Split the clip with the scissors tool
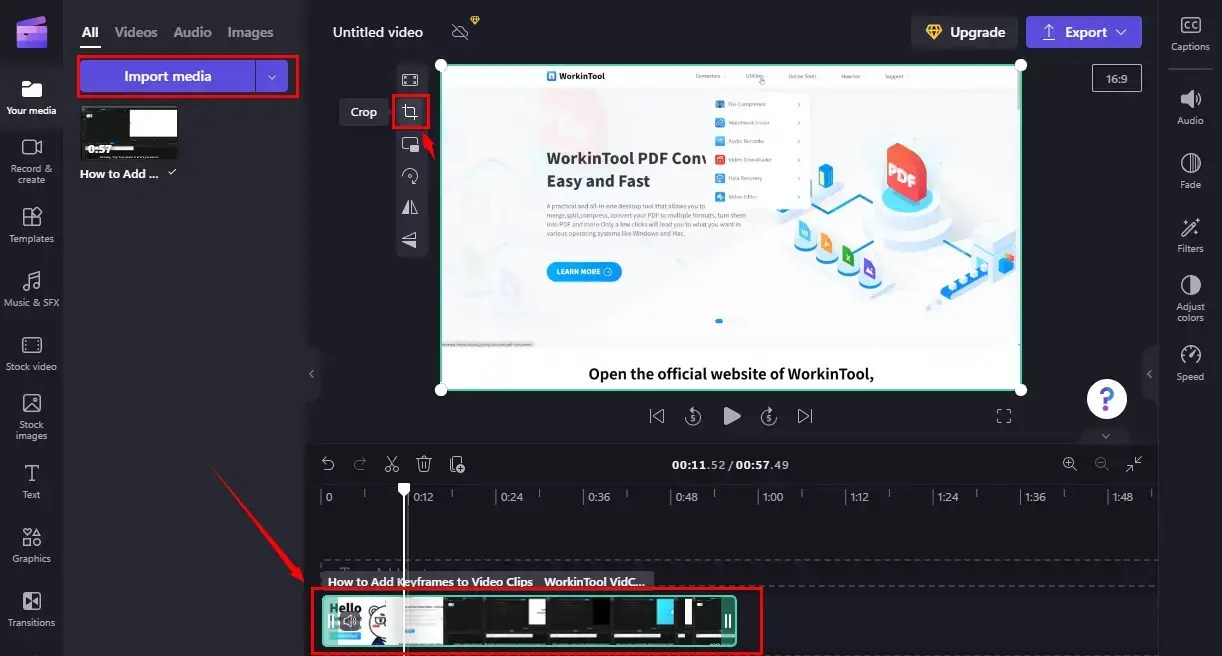The width and height of the screenshot is (1222, 656). click(x=392, y=463)
